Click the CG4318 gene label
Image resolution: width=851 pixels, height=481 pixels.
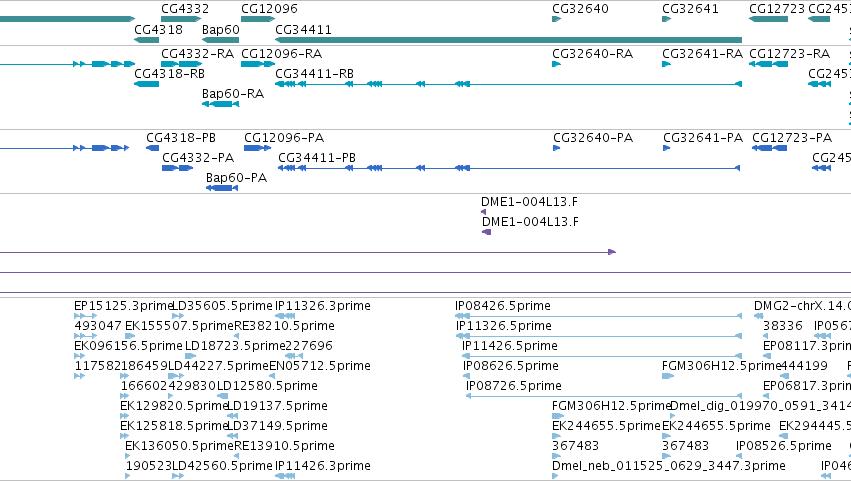158,29
